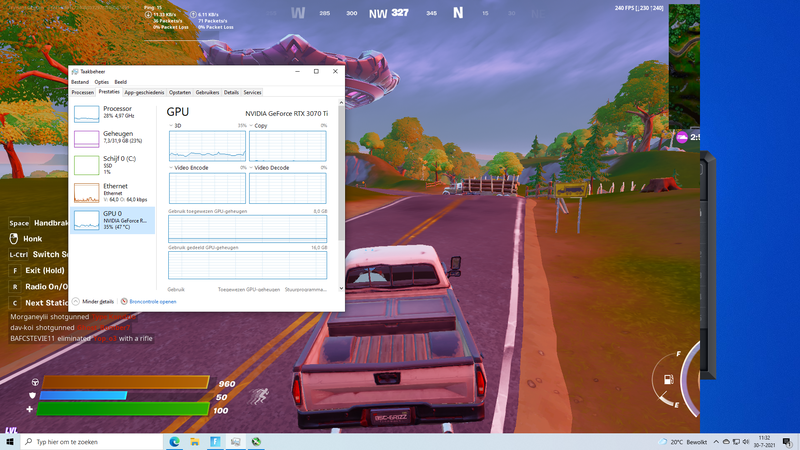This screenshot has width=800, height=450.
Task: Maximize the Taakbeheer window
Action: (x=316, y=71)
